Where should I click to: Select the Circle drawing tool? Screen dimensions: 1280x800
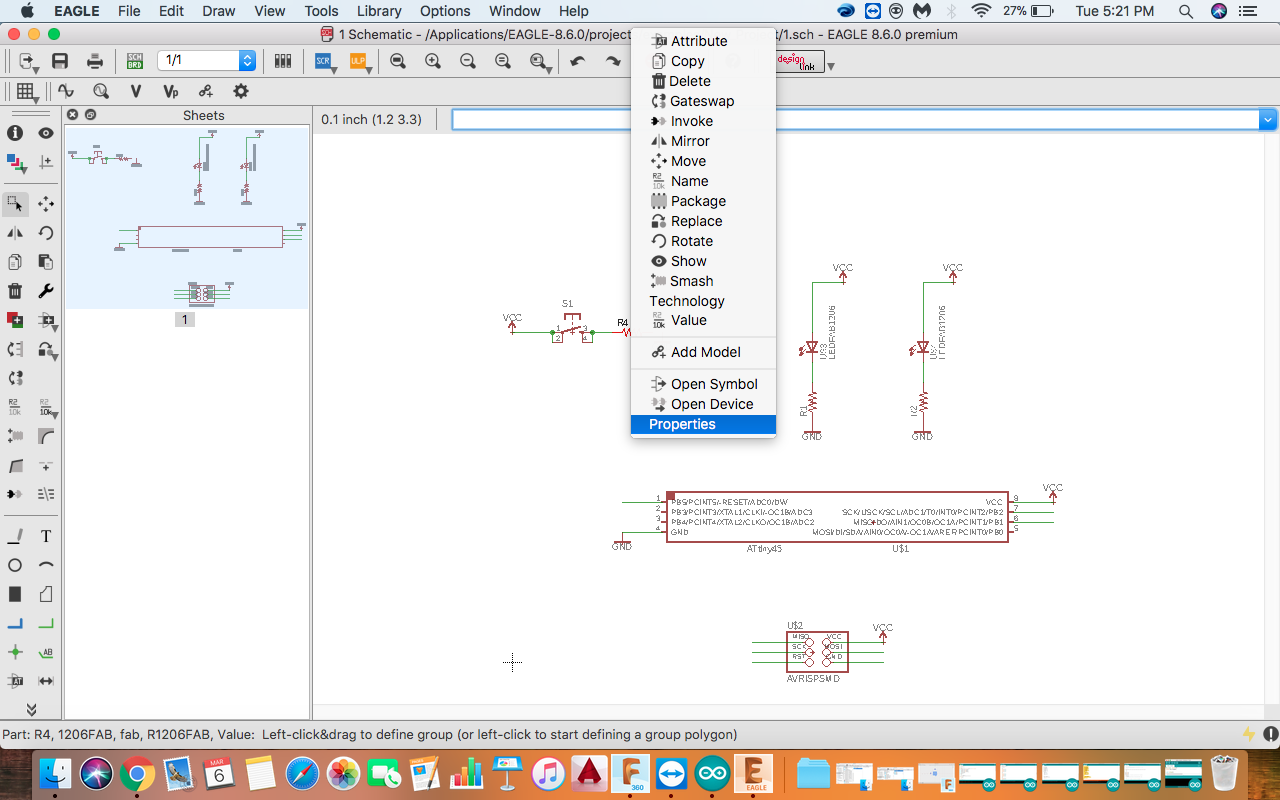(15, 566)
